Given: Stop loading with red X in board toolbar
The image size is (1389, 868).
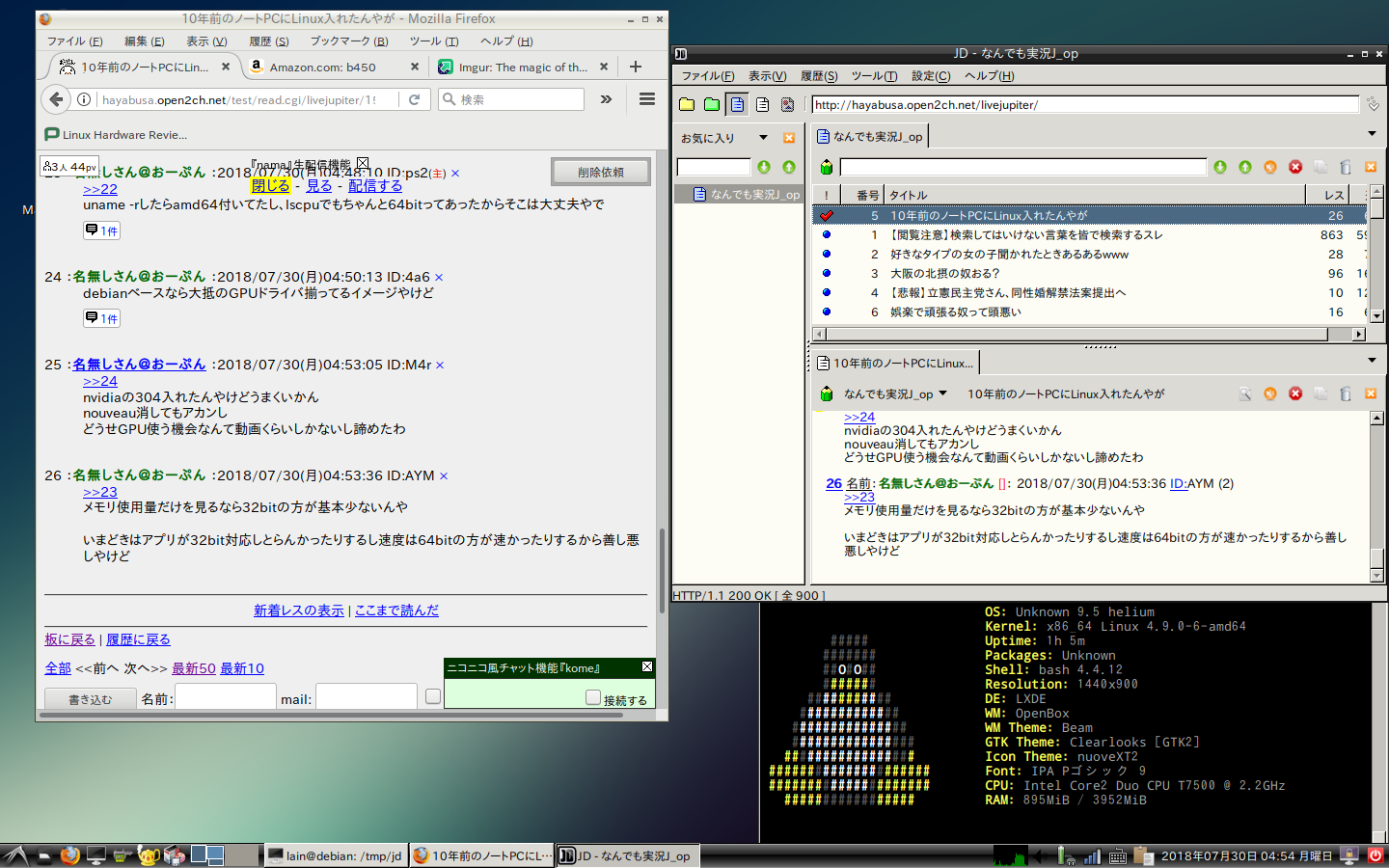Looking at the screenshot, I should [x=1295, y=167].
